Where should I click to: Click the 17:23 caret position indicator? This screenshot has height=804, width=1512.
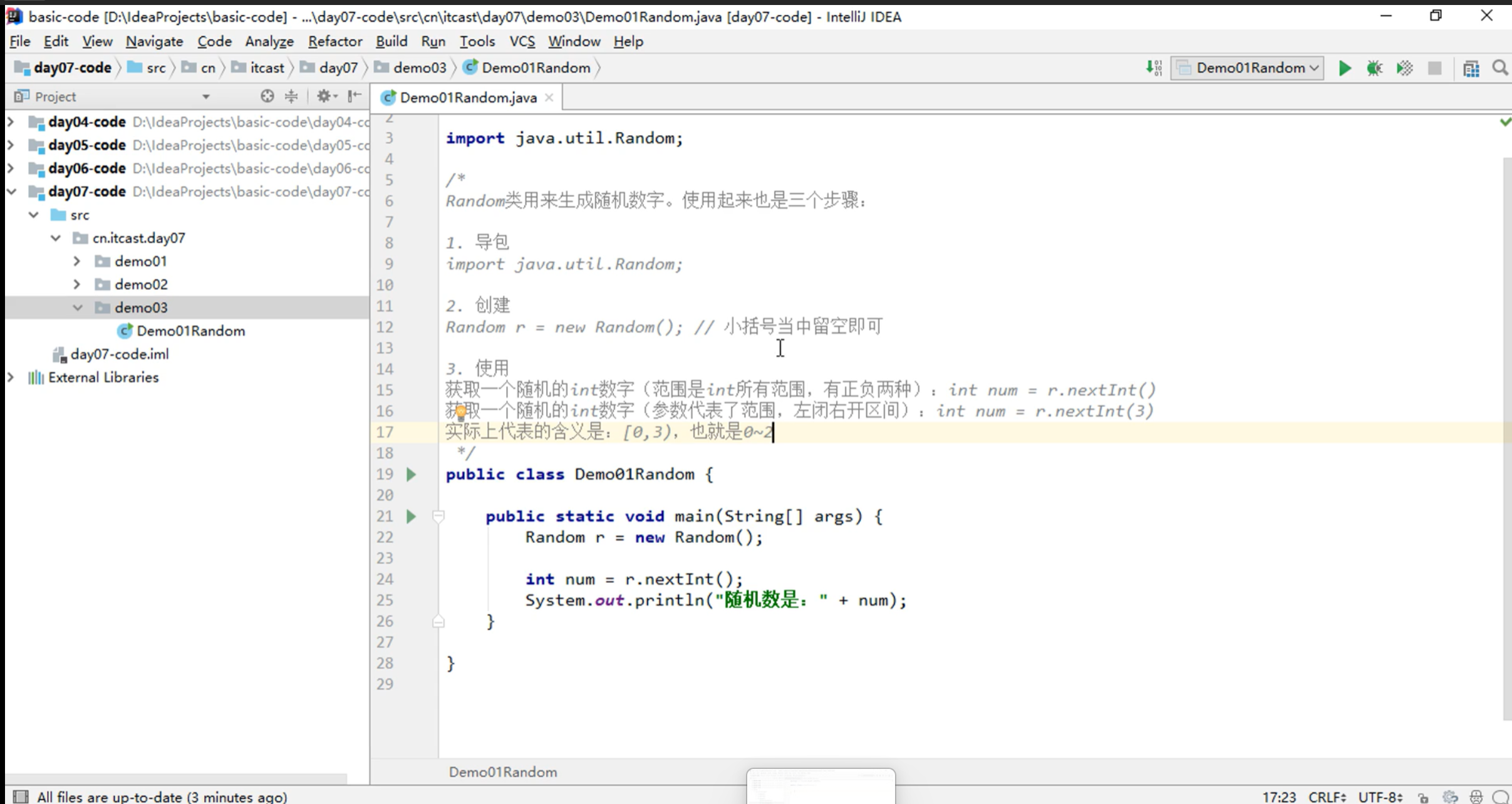[1279, 797]
